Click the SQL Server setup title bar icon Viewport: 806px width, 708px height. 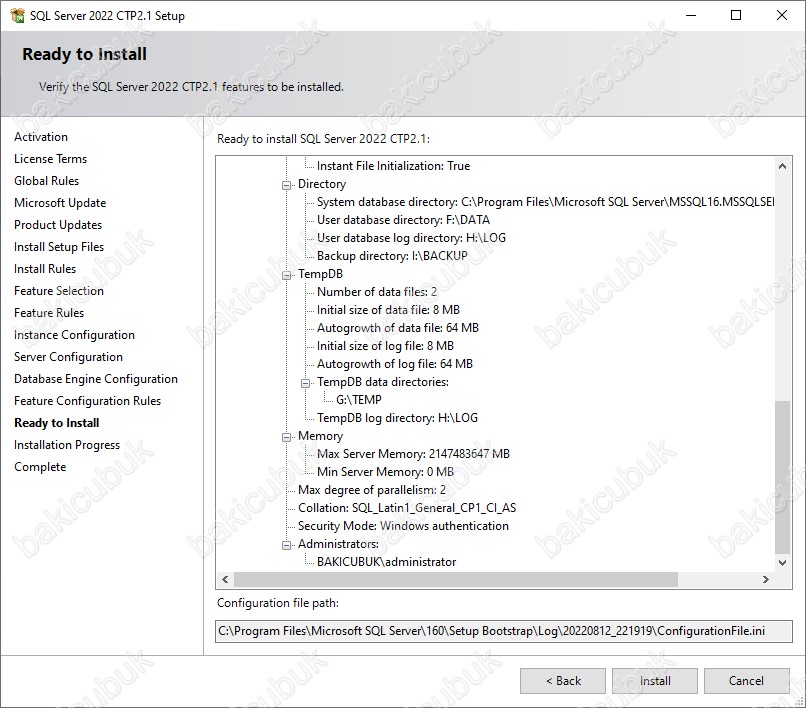tap(17, 15)
